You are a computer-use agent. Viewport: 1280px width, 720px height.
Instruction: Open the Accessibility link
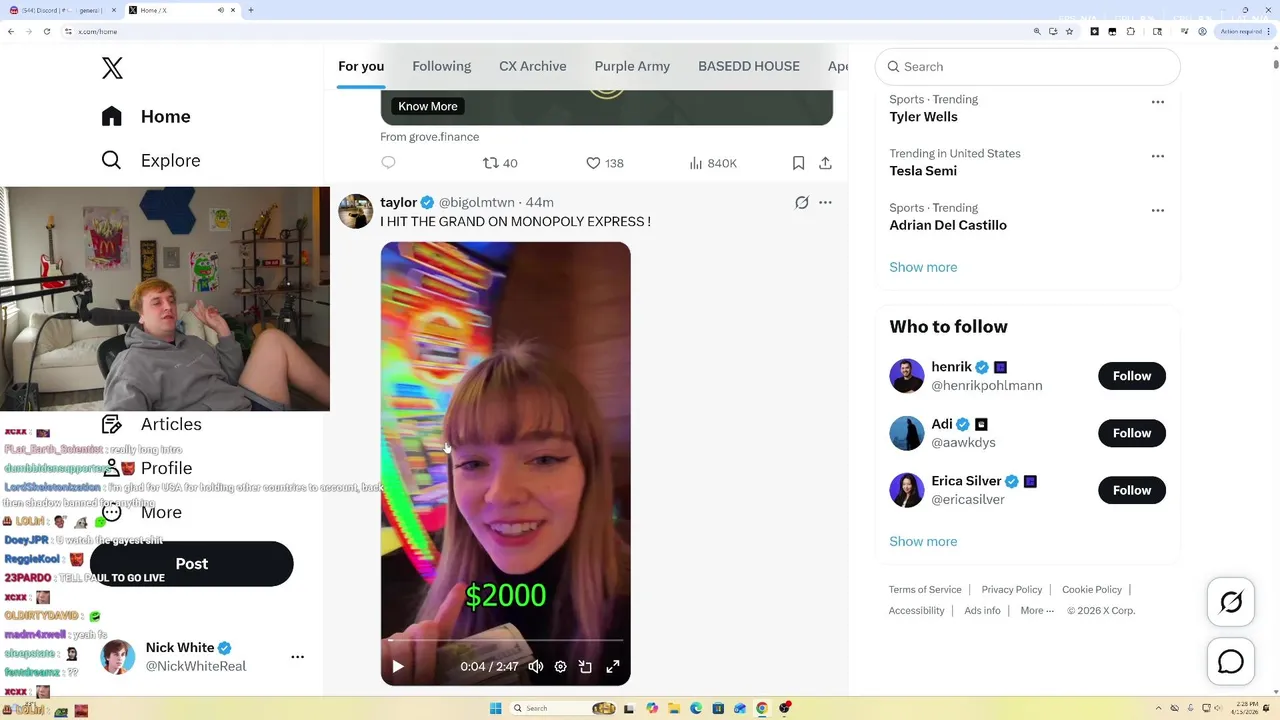916,611
